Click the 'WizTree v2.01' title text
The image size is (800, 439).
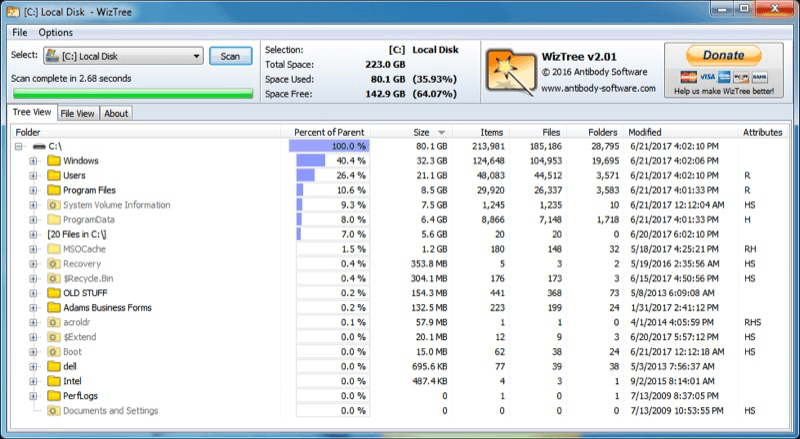pyautogui.click(x=579, y=57)
